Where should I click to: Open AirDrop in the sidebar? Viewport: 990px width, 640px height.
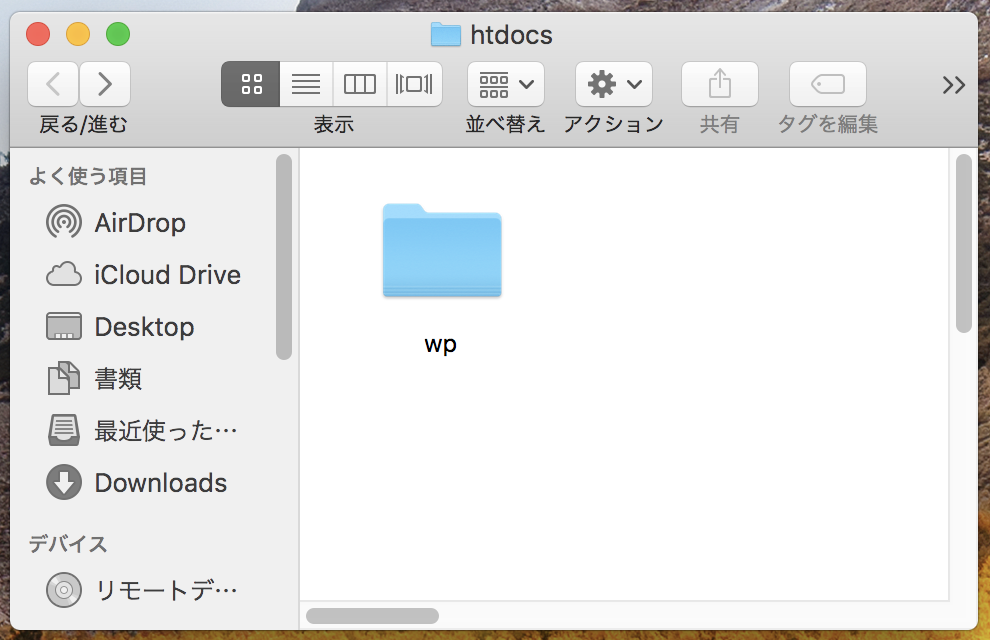click(140, 222)
